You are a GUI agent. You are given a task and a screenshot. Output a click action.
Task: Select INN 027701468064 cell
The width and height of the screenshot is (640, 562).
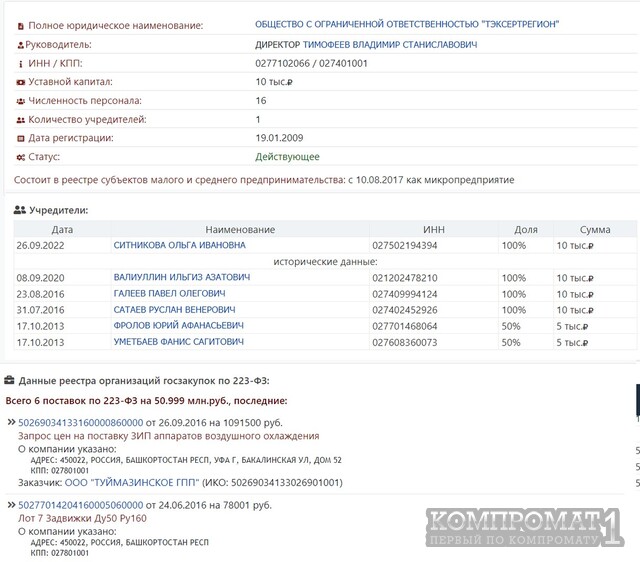tap(404, 327)
